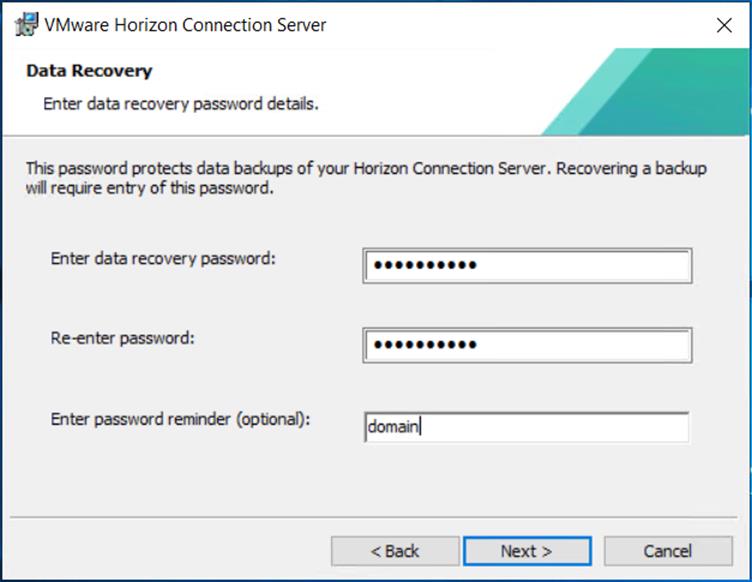
Task: Click the word "domain" in the reminder box
Action: click(393, 427)
